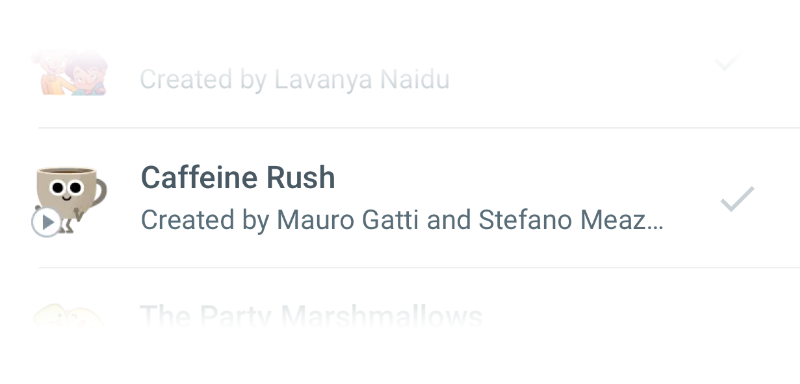Tap the Caffeine Rush downloaded checkmark
The height and width of the screenshot is (384, 800).
737,199
